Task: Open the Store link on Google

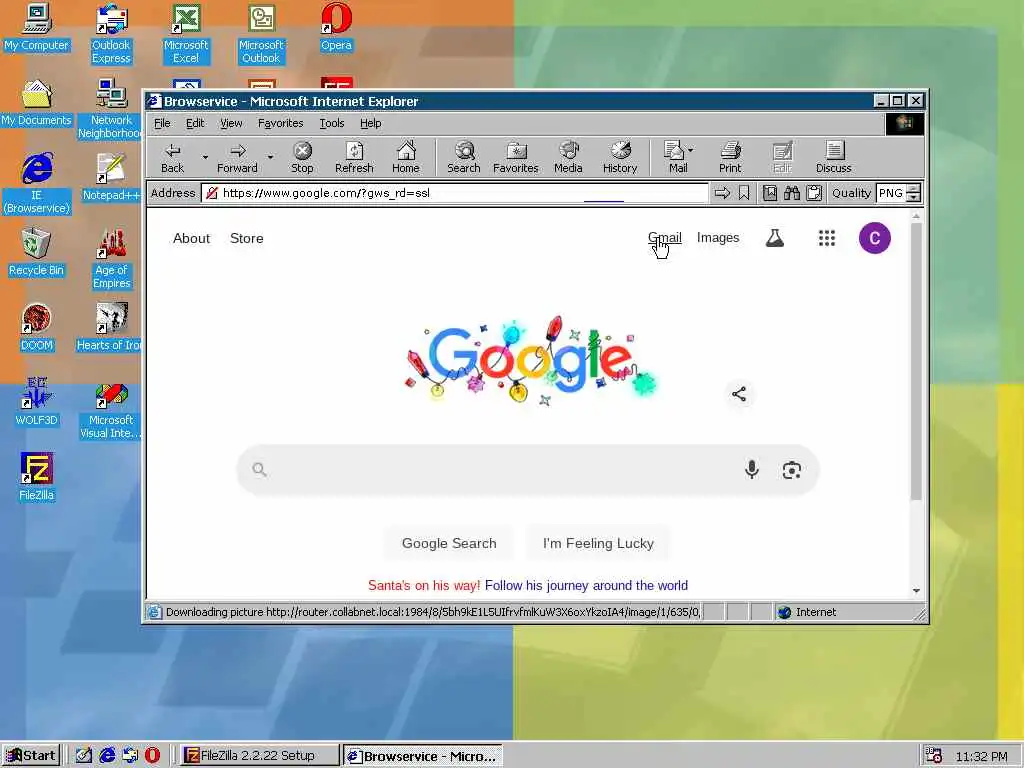Action: click(247, 238)
